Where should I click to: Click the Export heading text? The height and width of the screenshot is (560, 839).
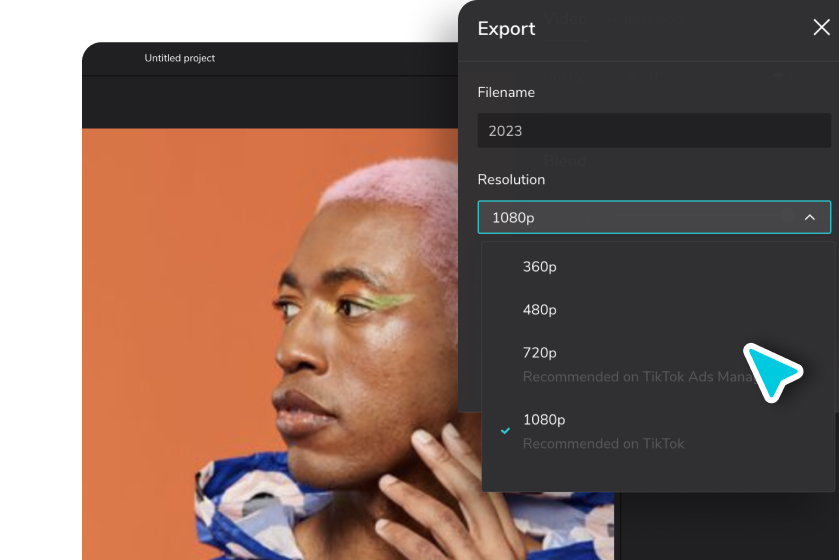(506, 29)
